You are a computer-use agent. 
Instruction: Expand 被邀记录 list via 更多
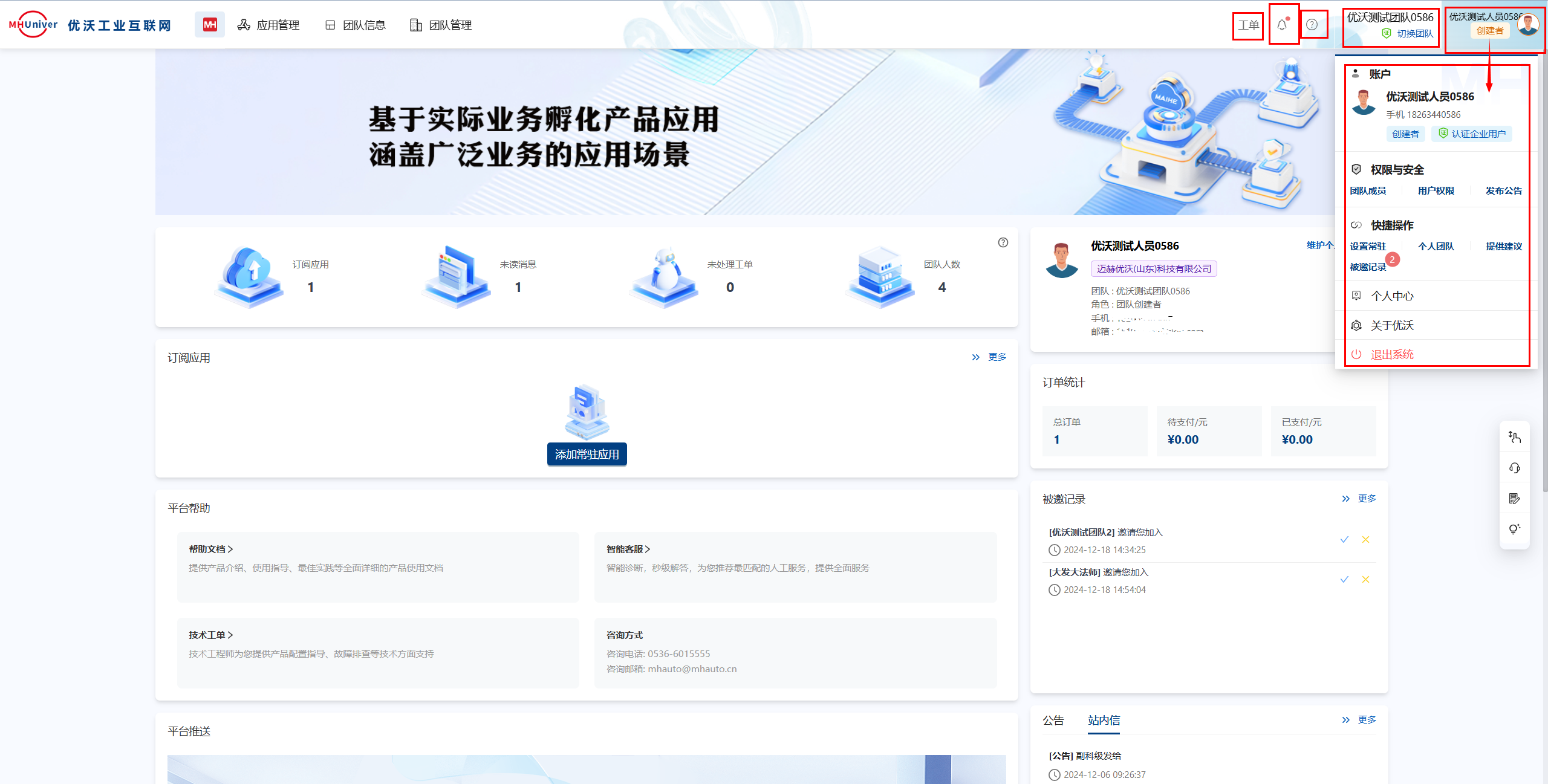coord(1367,499)
